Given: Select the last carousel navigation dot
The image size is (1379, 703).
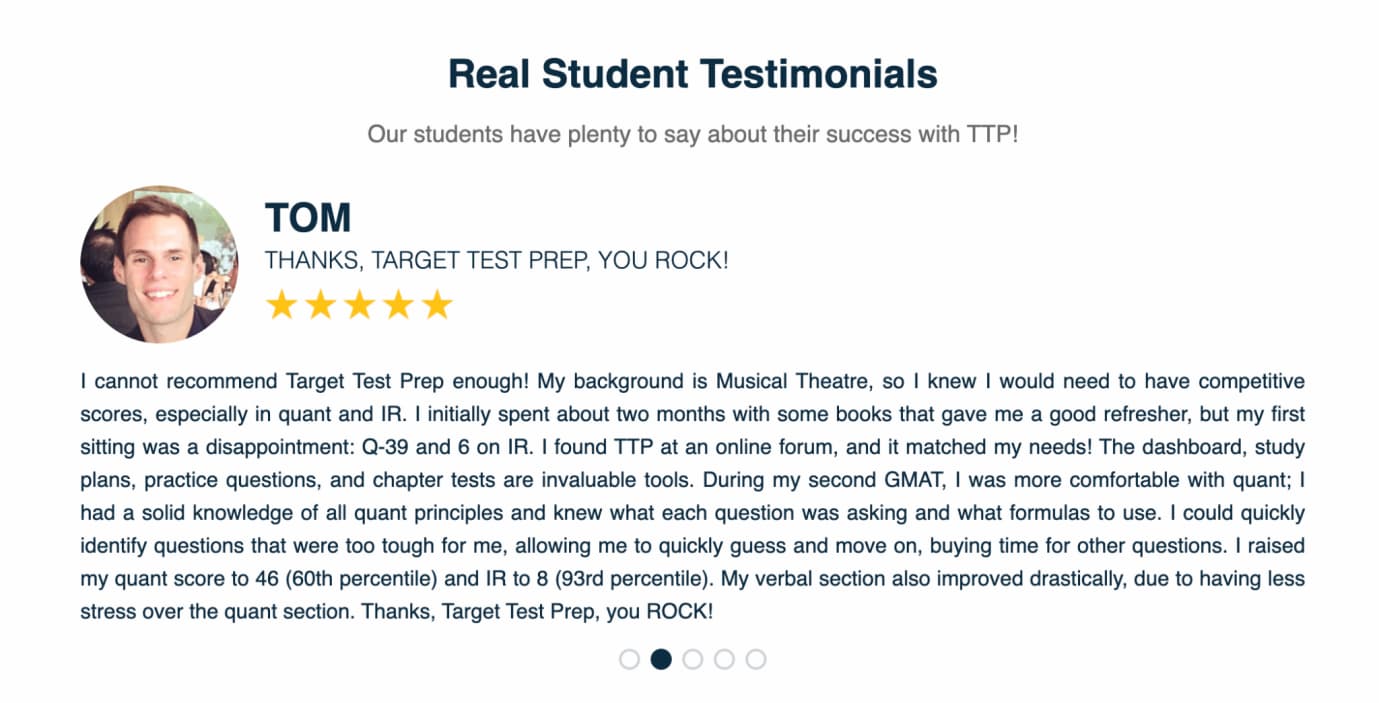Looking at the screenshot, I should [x=753, y=659].
